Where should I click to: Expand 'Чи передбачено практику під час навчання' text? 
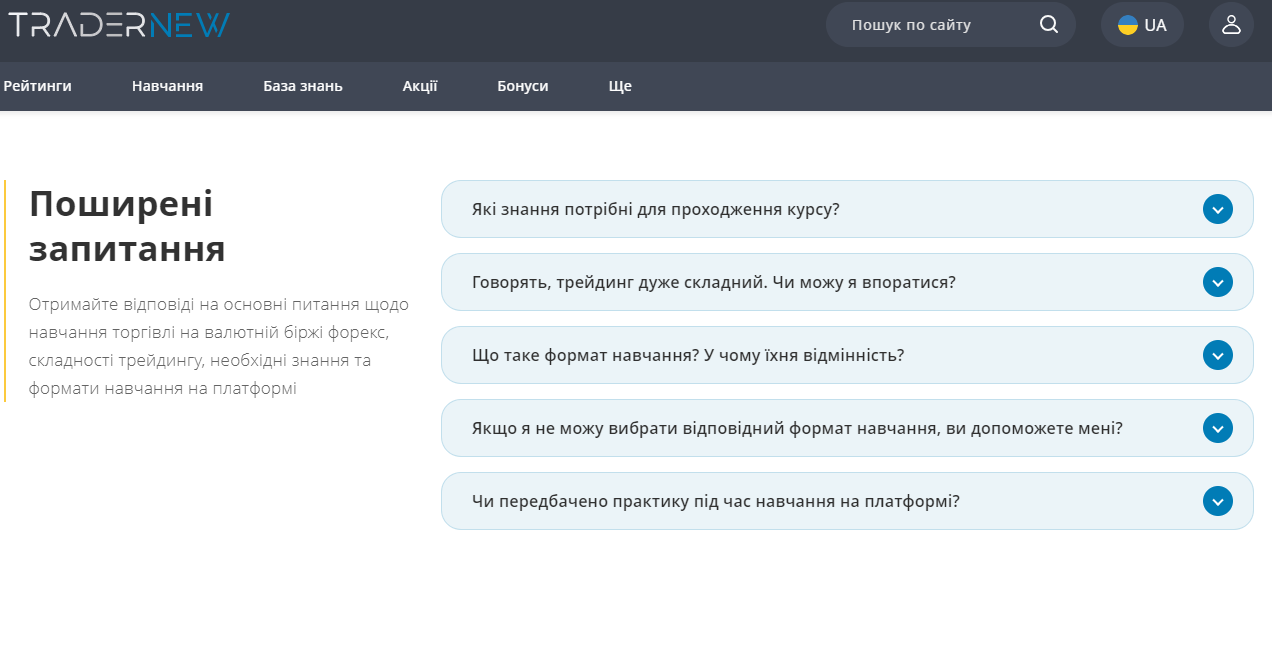point(715,501)
